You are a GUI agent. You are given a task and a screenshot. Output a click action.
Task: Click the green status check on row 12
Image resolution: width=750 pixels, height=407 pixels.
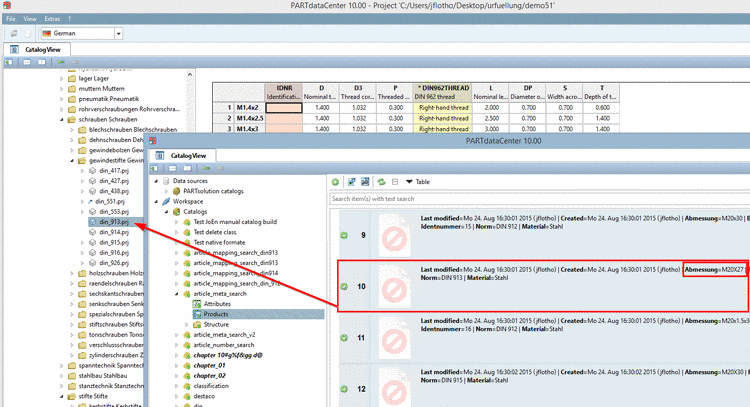(x=343, y=388)
